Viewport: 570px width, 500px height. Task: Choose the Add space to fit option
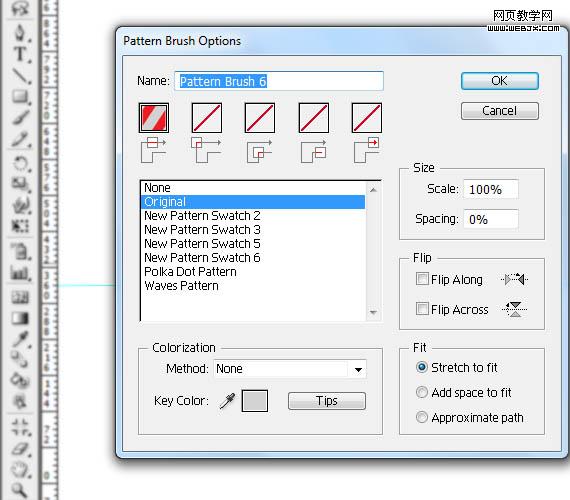click(x=422, y=392)
